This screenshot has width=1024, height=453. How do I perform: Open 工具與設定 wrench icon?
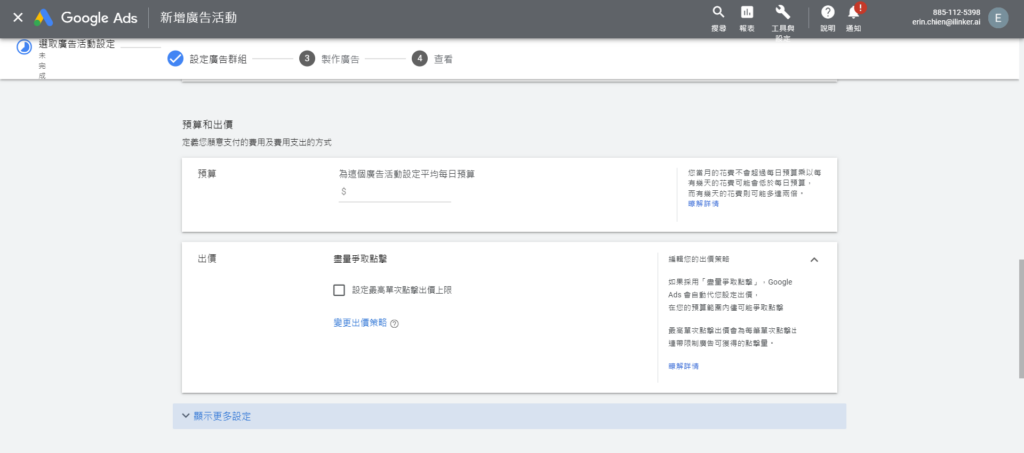[782, 12]
